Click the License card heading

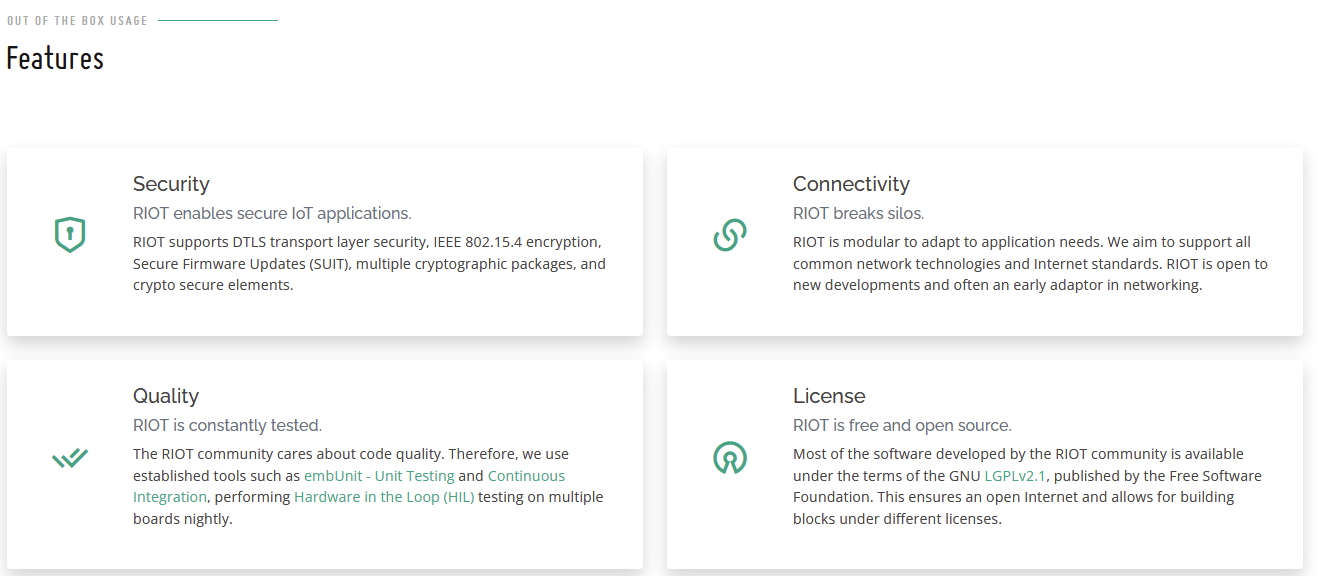click(829, 396)
